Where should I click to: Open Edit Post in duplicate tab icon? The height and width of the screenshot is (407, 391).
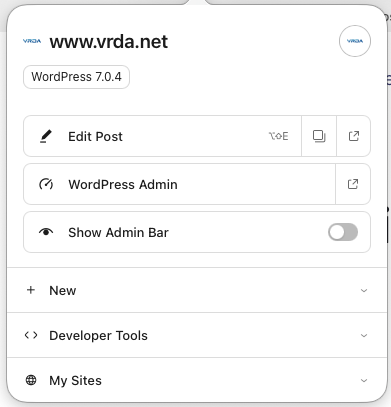tap(319, 136)
